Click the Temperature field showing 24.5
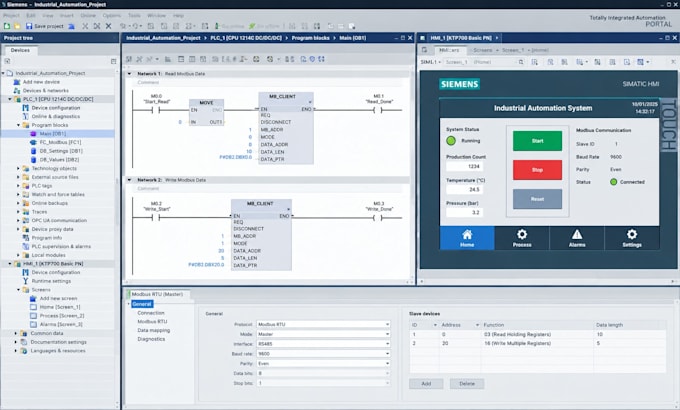680x410 pixels. tap(464, 190)
